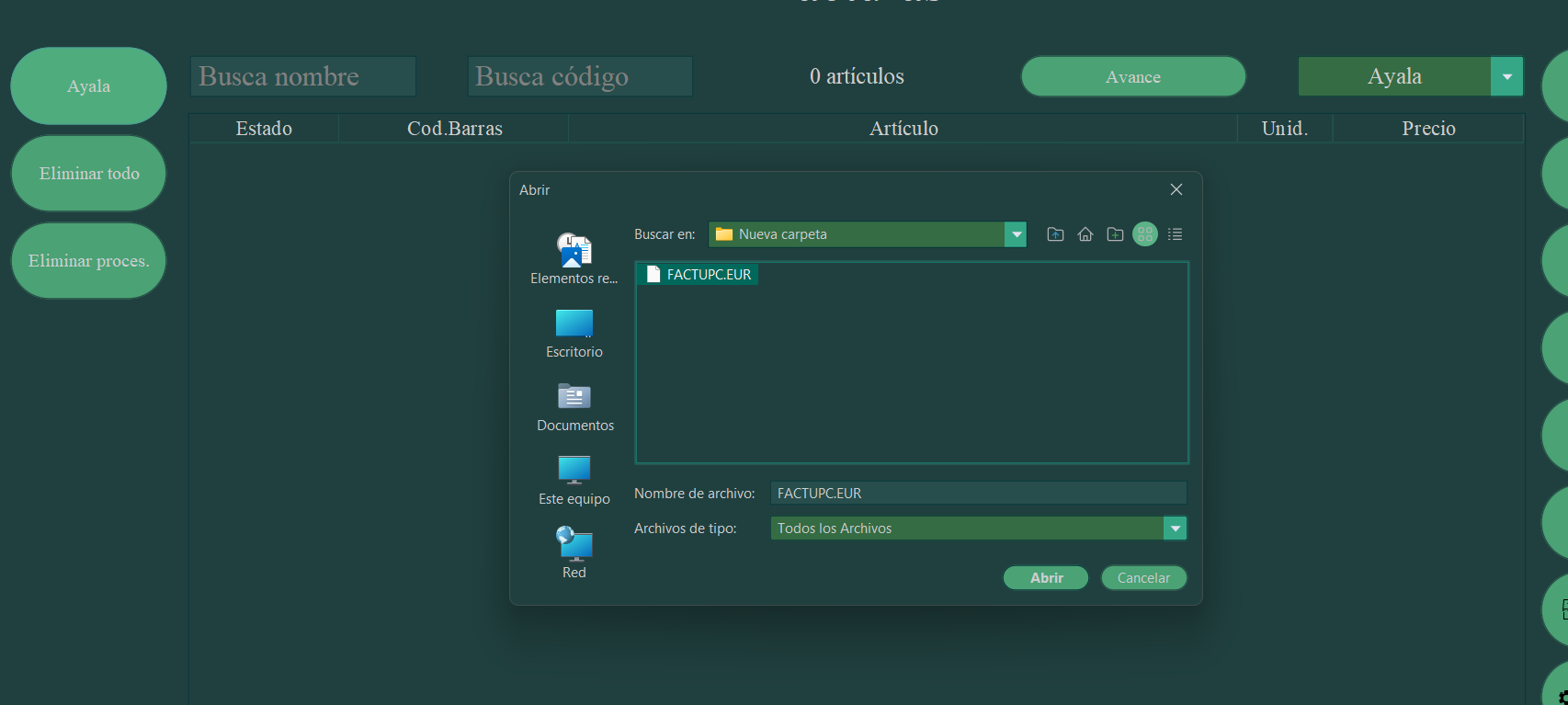
Task: Click the Artículo column header
Action: point(903,129)
